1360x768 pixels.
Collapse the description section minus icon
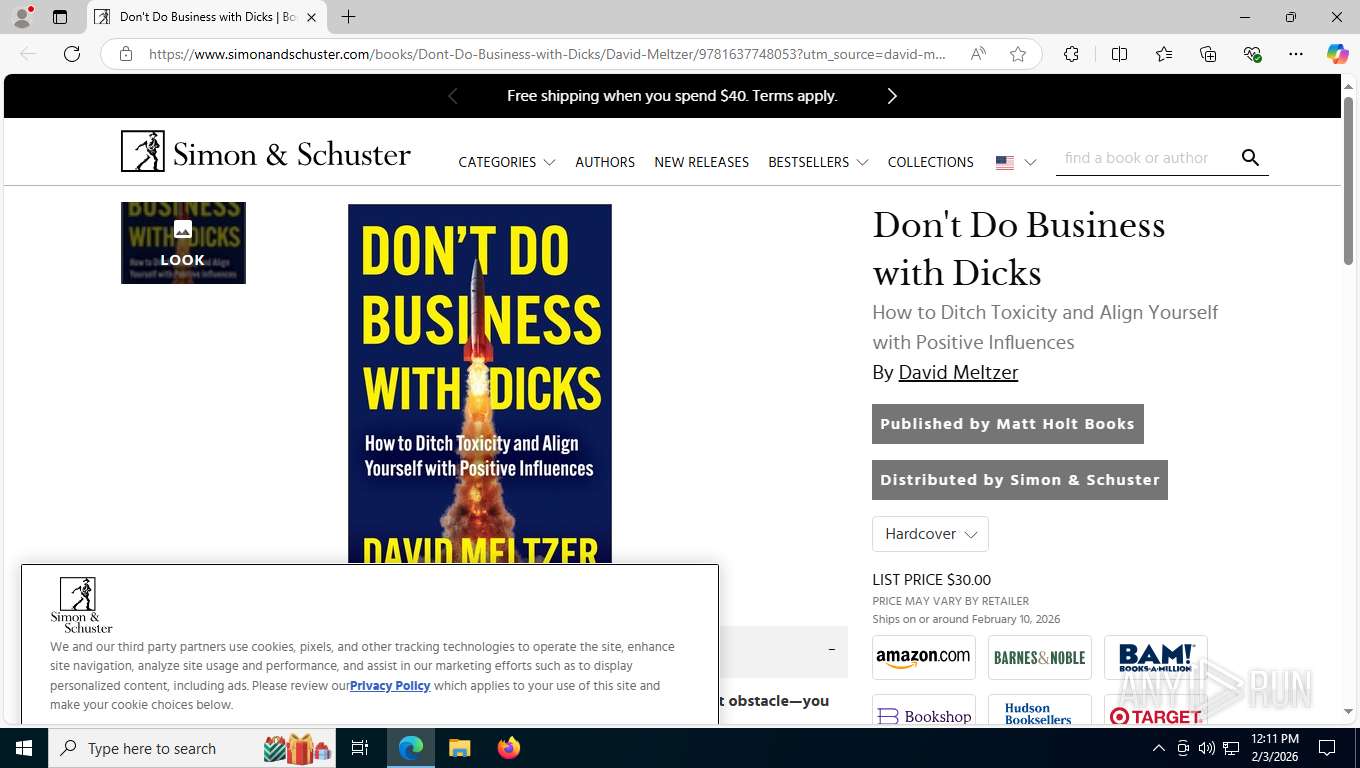coord(832,650)
